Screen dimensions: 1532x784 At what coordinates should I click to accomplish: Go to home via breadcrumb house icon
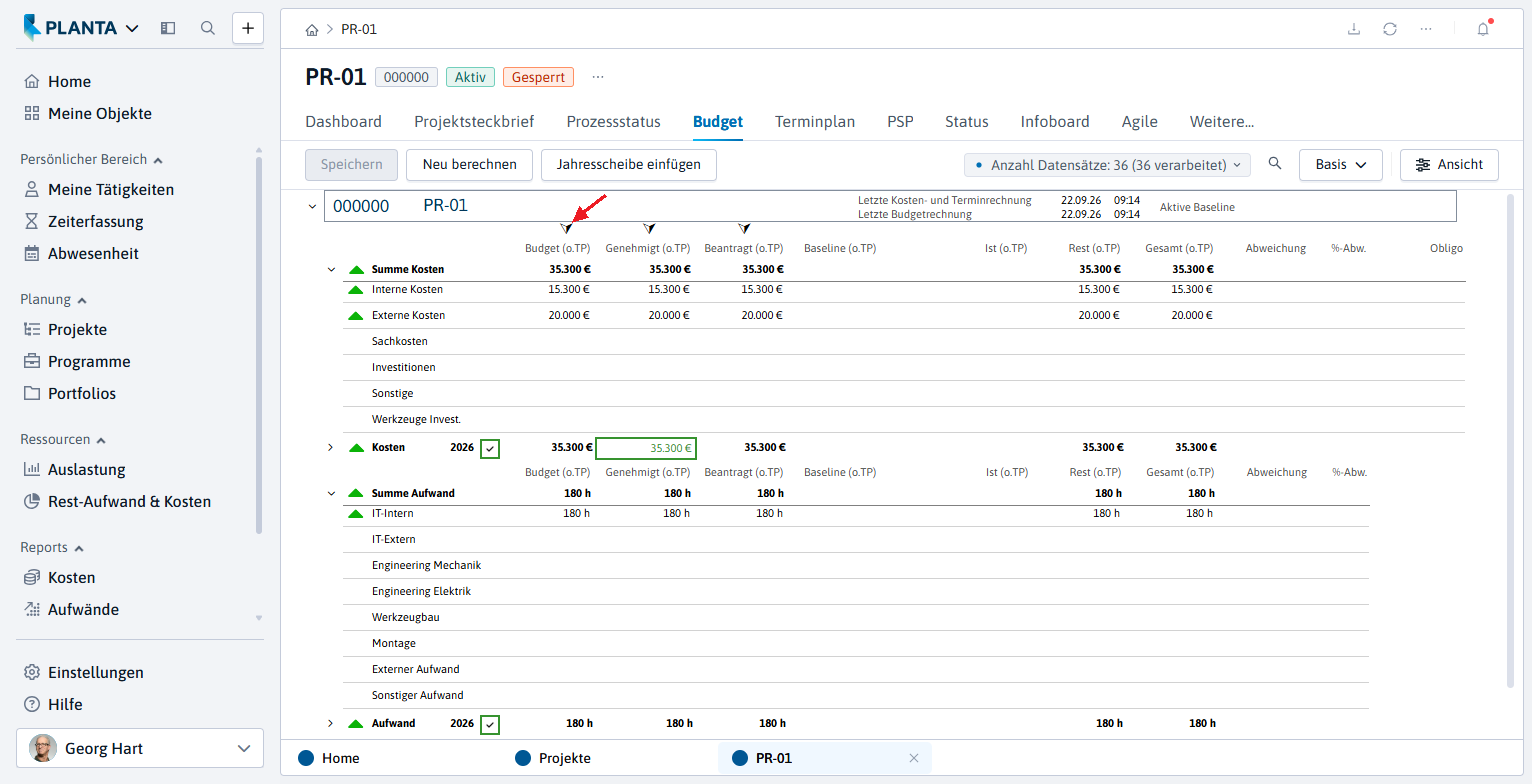pos(312,29)
